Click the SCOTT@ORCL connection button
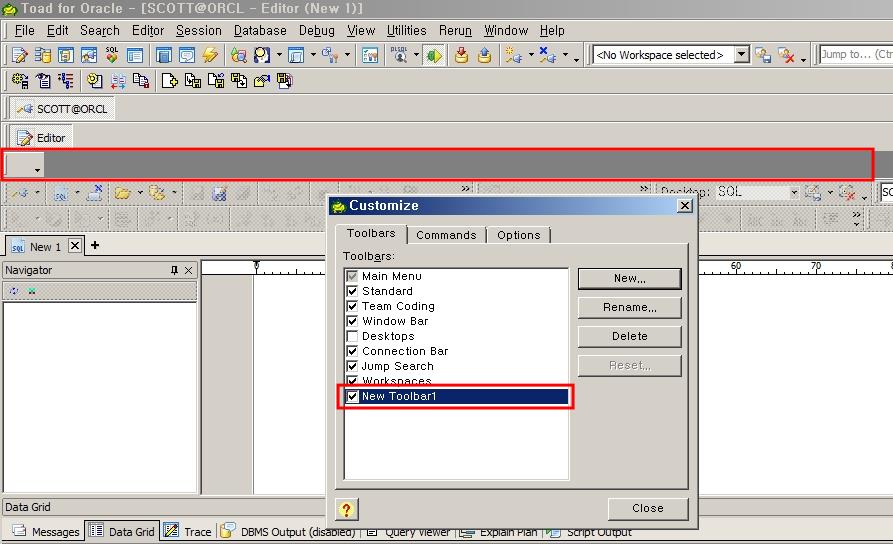893x544 pixels. [62, 109]
